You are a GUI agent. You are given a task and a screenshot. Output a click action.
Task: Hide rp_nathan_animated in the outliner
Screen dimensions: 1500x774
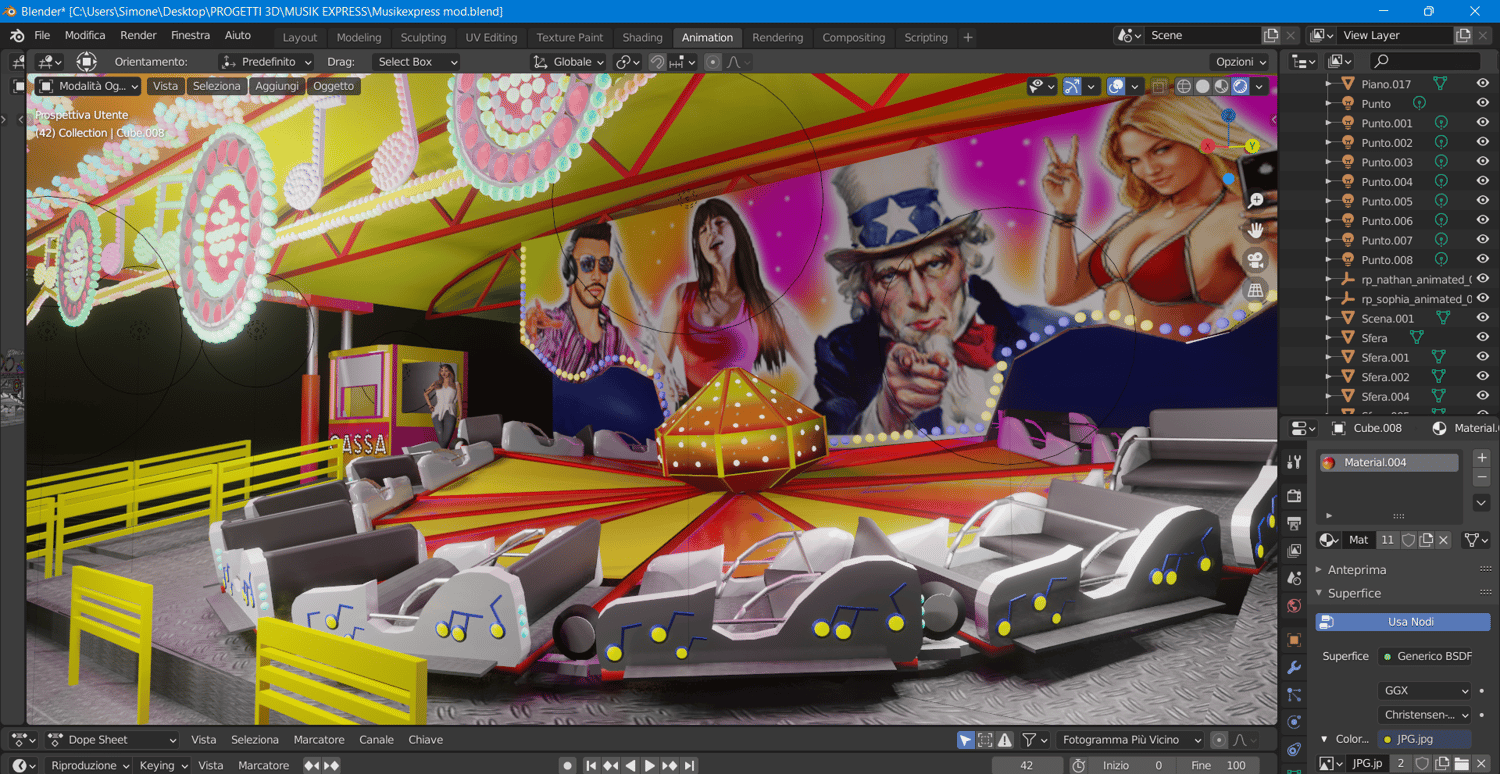[1483, 279]
